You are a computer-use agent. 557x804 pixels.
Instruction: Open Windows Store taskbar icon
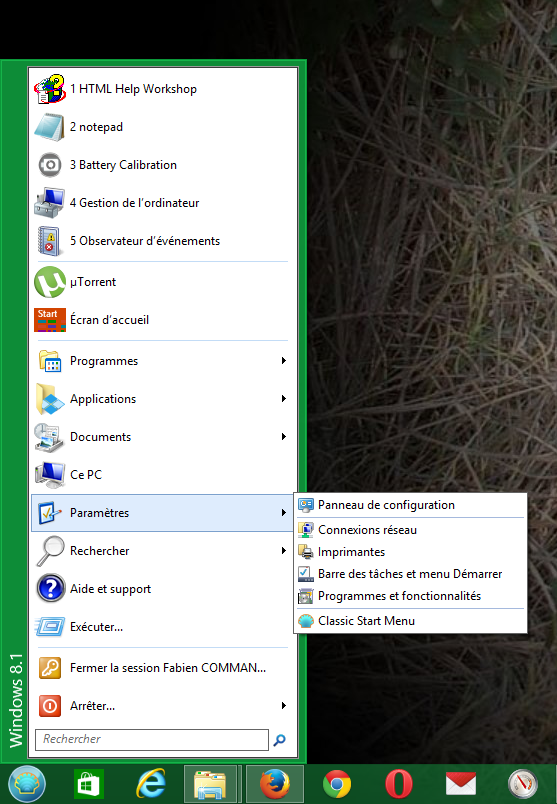pos(89,785)
